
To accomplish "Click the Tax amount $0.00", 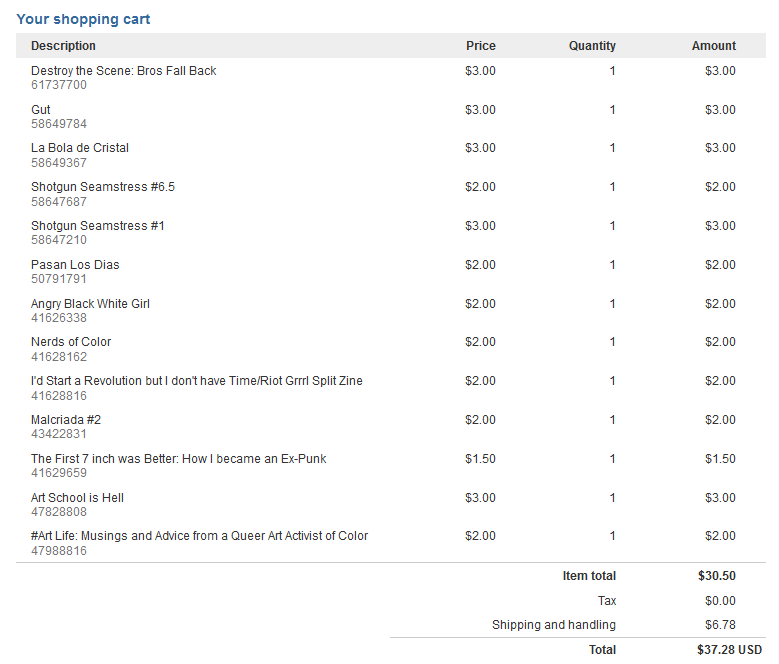I will pos(720,601).
